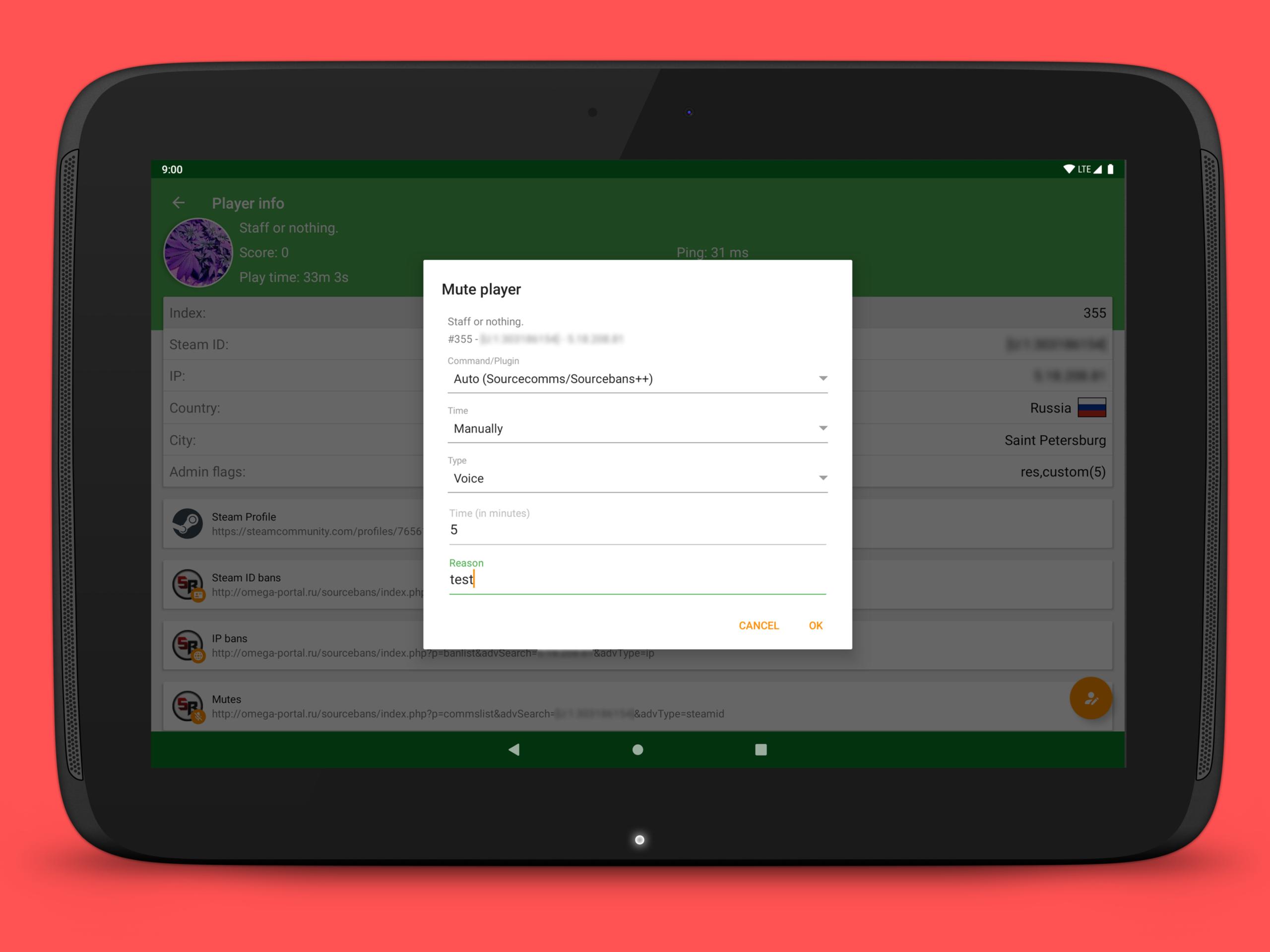1270x952 pixels.
Task: Click the OK button to confirm
Action: click(815, 625)
